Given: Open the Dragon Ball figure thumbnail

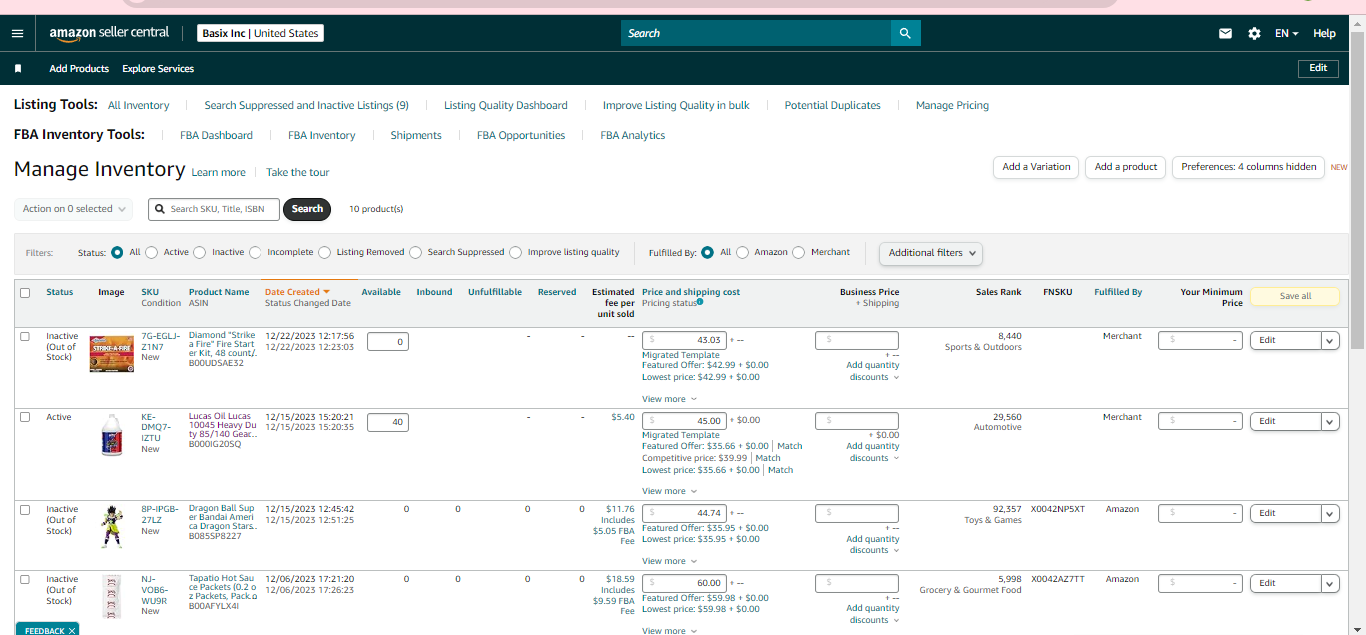Looking at the screenshot, I should [x=111, y=527].
